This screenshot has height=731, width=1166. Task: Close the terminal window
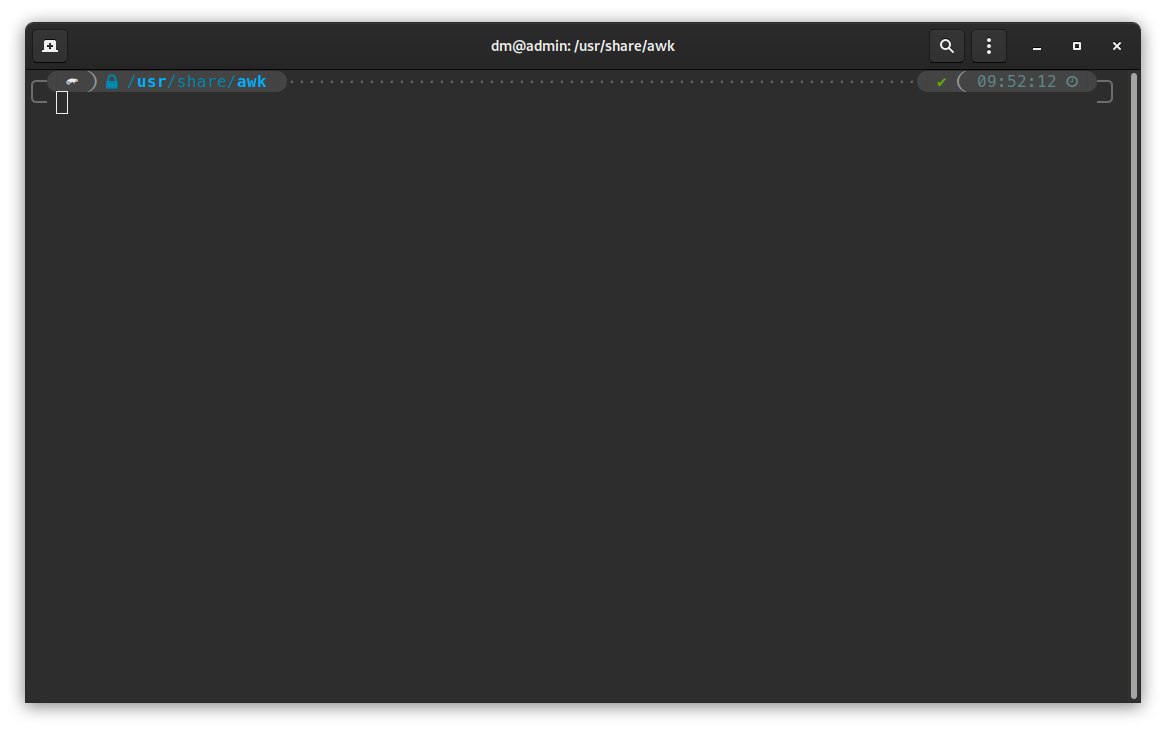(x=1117, y=46)
